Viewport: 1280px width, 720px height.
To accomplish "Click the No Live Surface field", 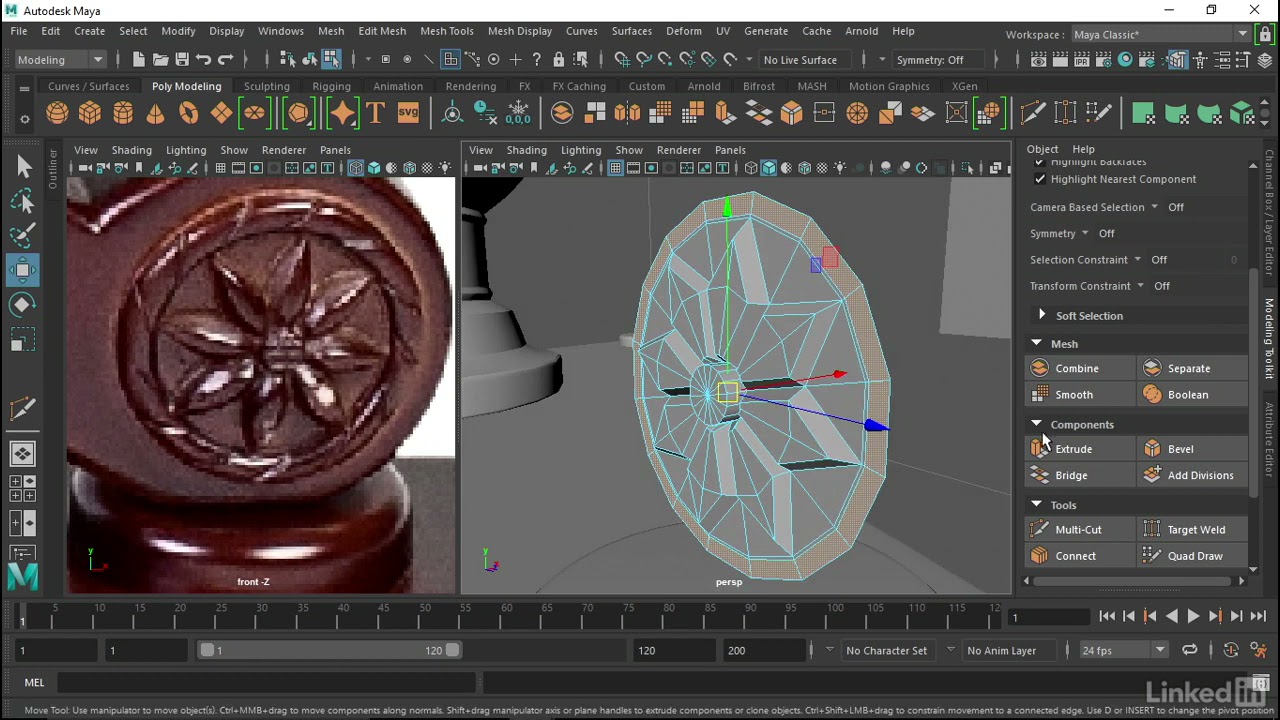I will tap(808, 60).
